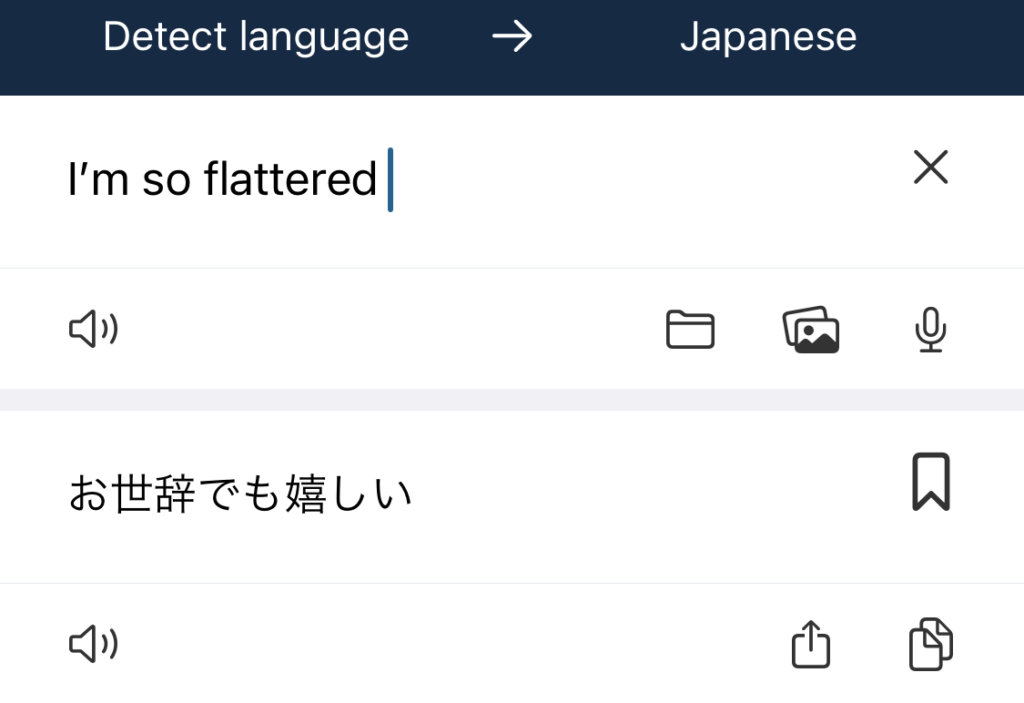
Task: Listen to the Japanese translation audio
Action: 93,645
